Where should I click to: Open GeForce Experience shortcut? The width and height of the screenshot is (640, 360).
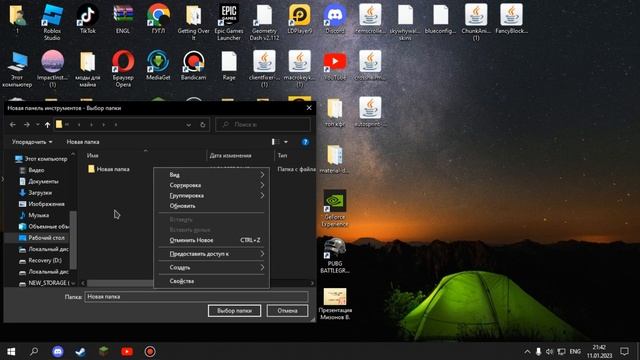tap(335, 208)
